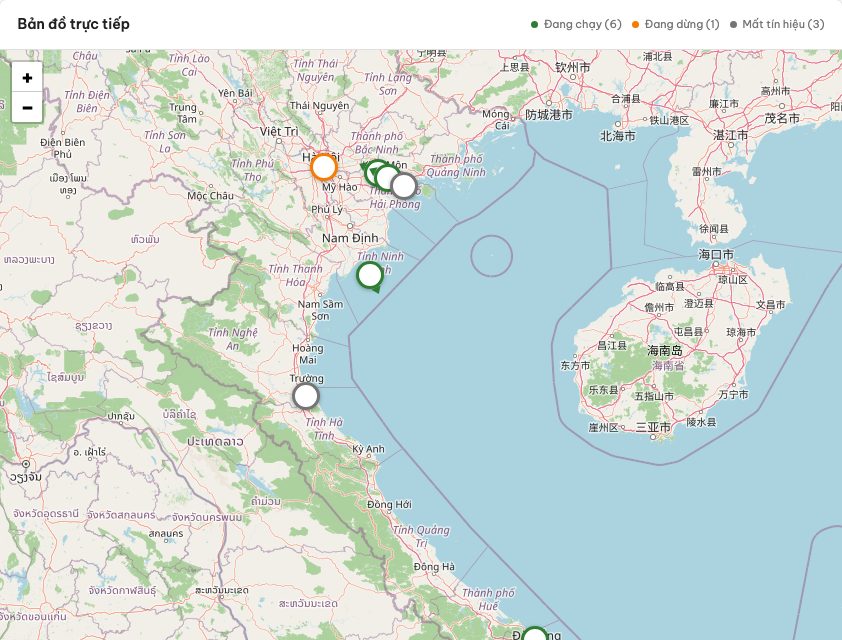Click the '海南岛' island label

665,351
